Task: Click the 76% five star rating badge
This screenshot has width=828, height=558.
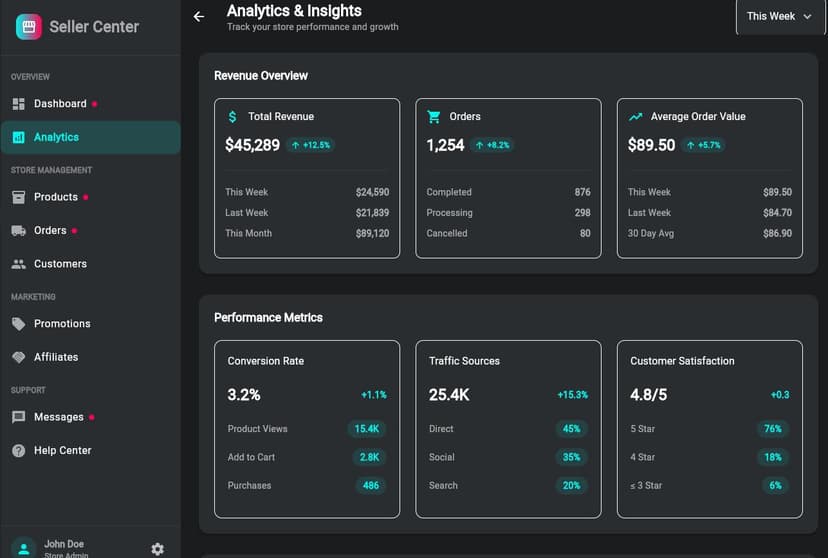Action: 772,429
